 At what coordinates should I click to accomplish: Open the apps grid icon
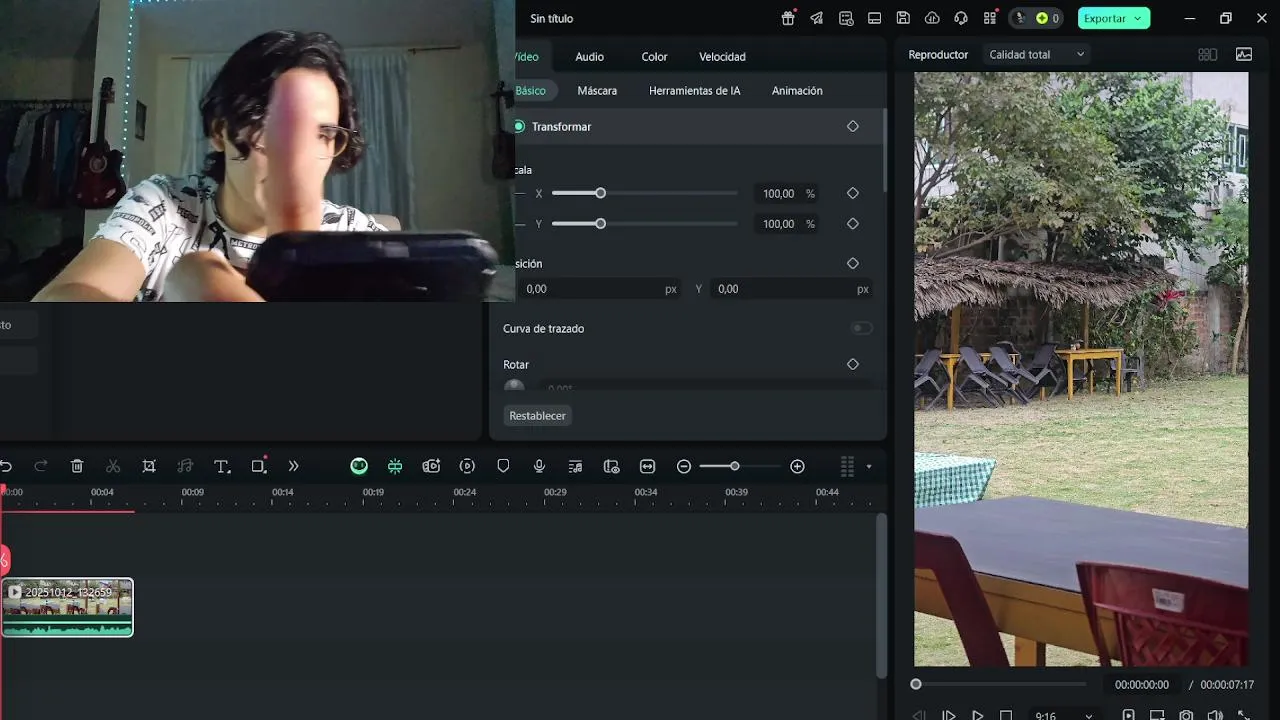coord(990,18)
